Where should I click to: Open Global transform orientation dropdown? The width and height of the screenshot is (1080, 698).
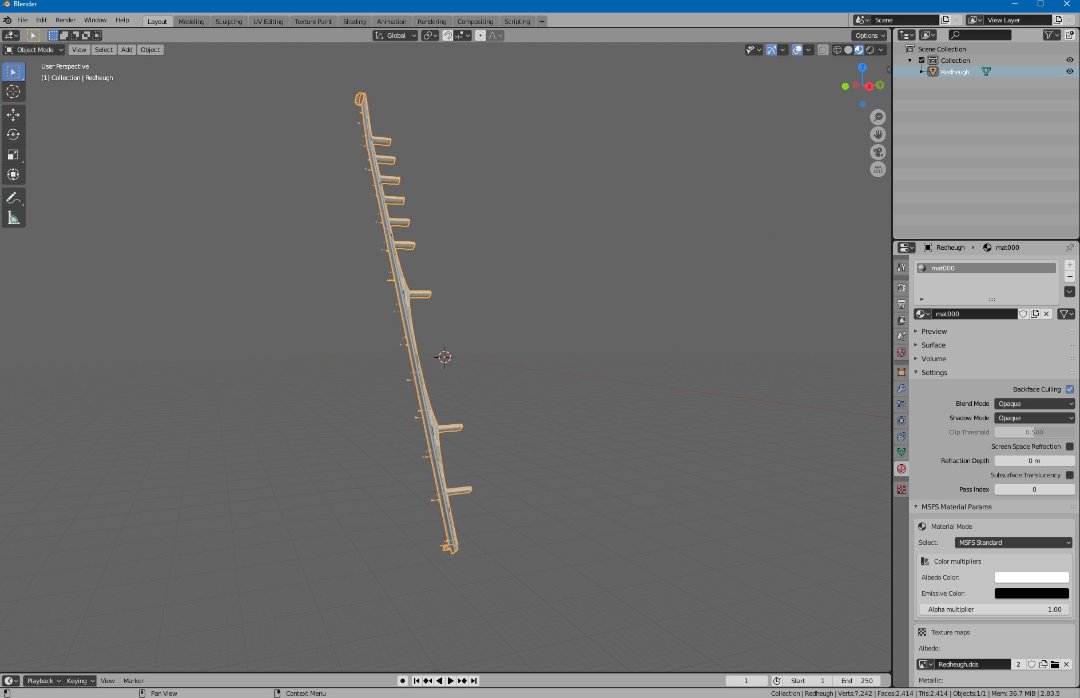tap(395, 35)
